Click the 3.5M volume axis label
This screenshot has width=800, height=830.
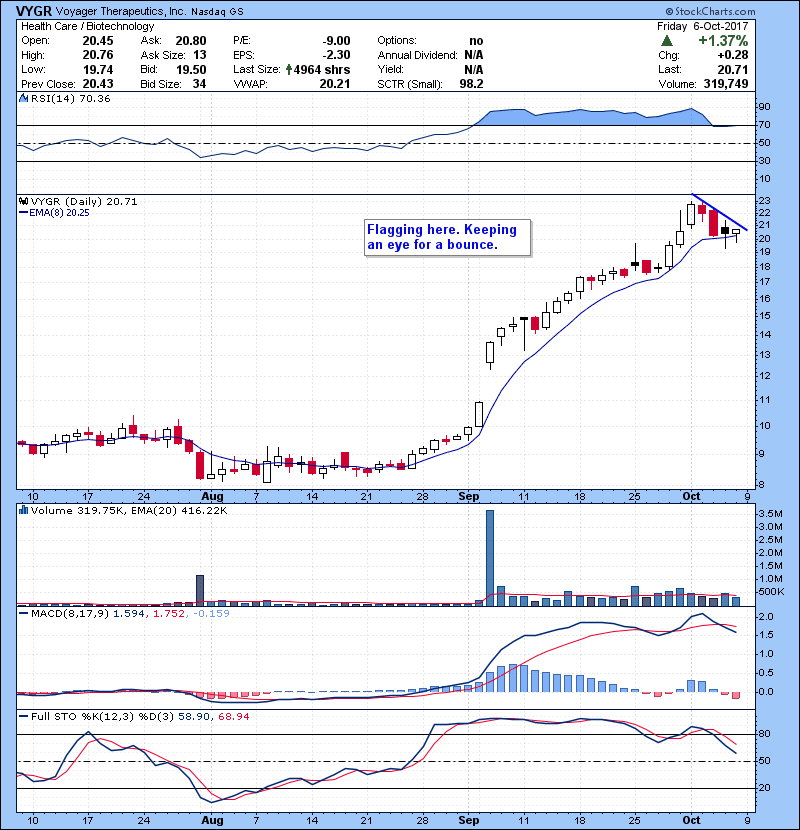click(770, 514)
